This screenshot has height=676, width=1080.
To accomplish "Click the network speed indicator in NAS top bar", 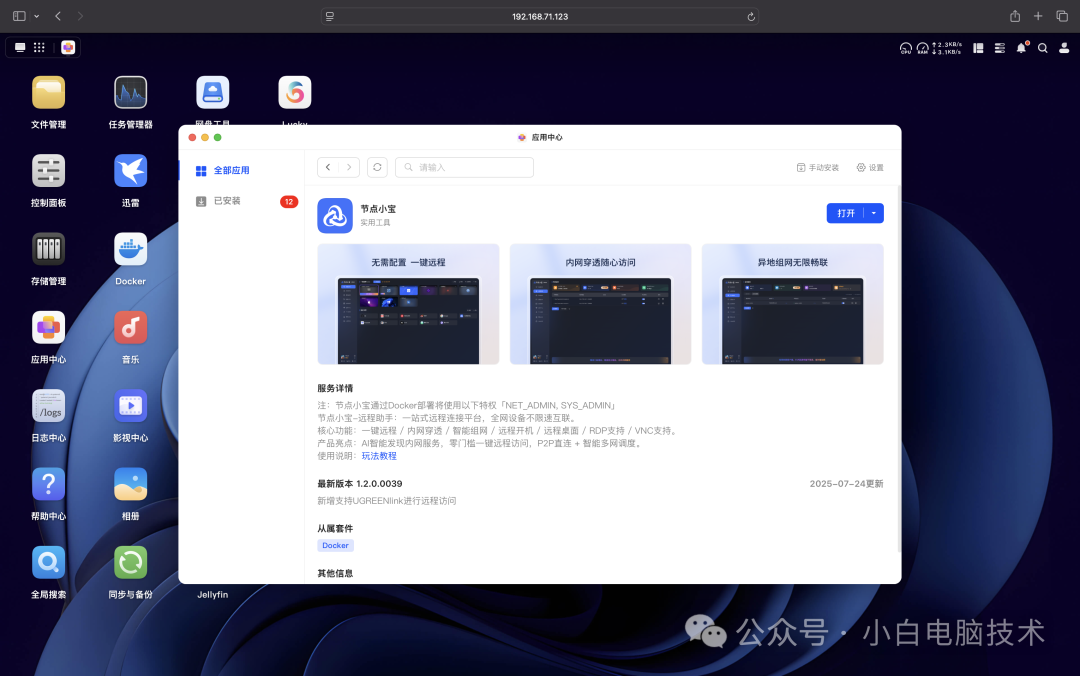I will pyautogui.click(x=947, y=48).
